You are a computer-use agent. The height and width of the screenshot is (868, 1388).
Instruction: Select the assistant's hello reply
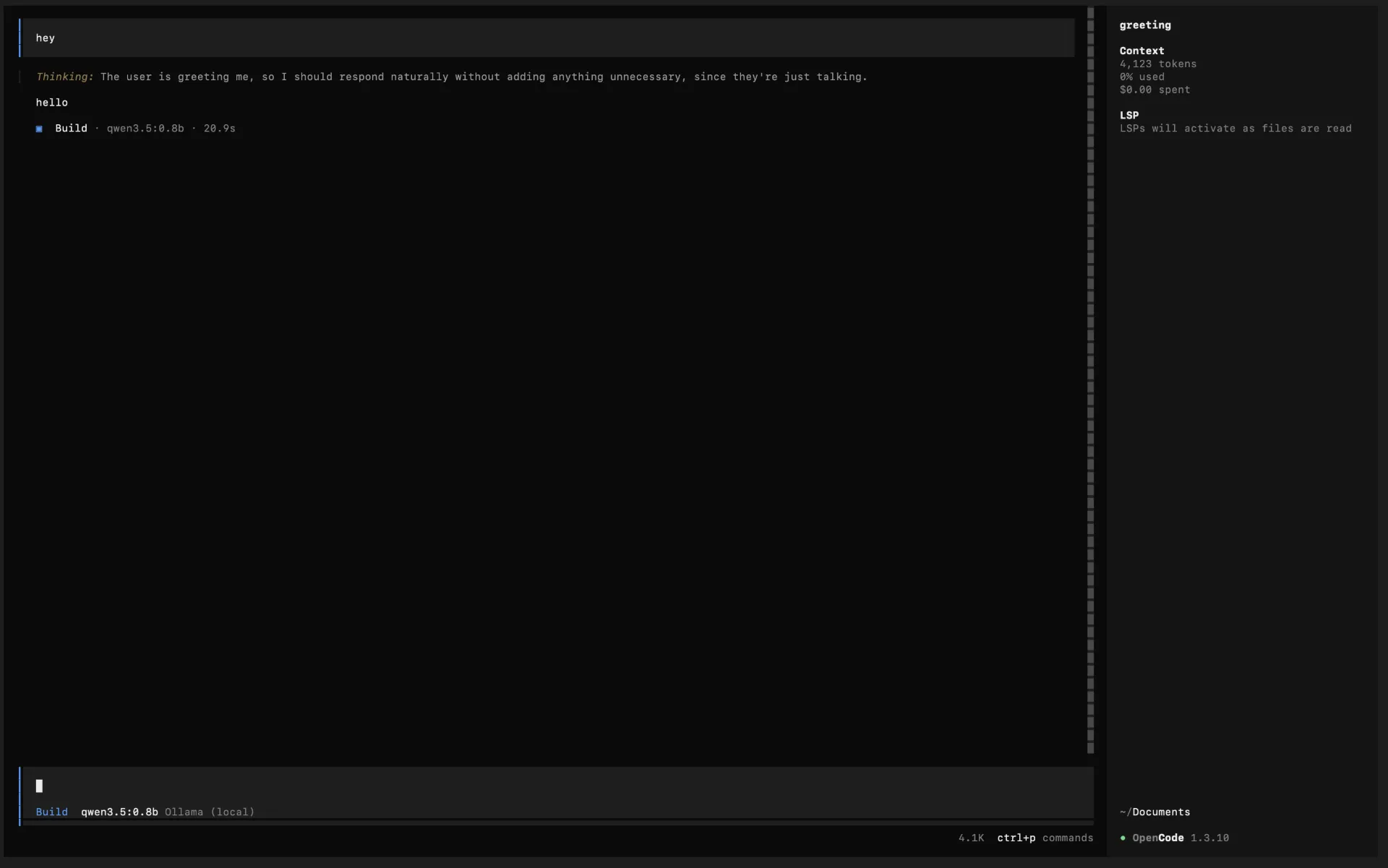(x=51, y=102)
